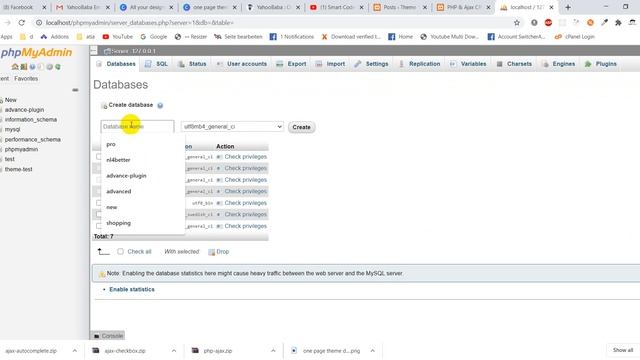Viewport: 640px width, 360px height.
Task: Click Check privileges in the utf8_bin row
Action: [x=245, y=203]
